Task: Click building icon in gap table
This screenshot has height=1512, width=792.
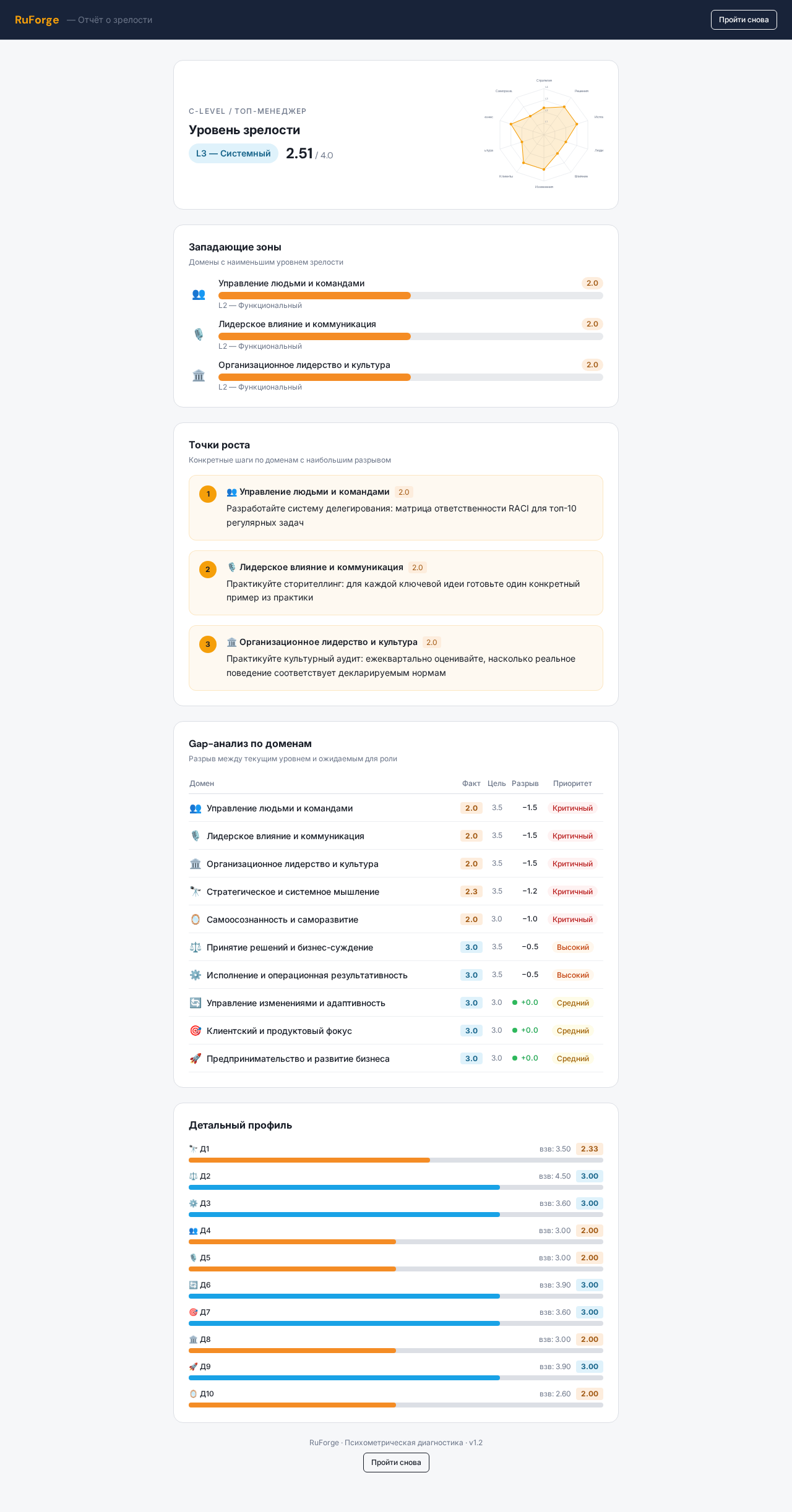Action: [x=196, y=864]
